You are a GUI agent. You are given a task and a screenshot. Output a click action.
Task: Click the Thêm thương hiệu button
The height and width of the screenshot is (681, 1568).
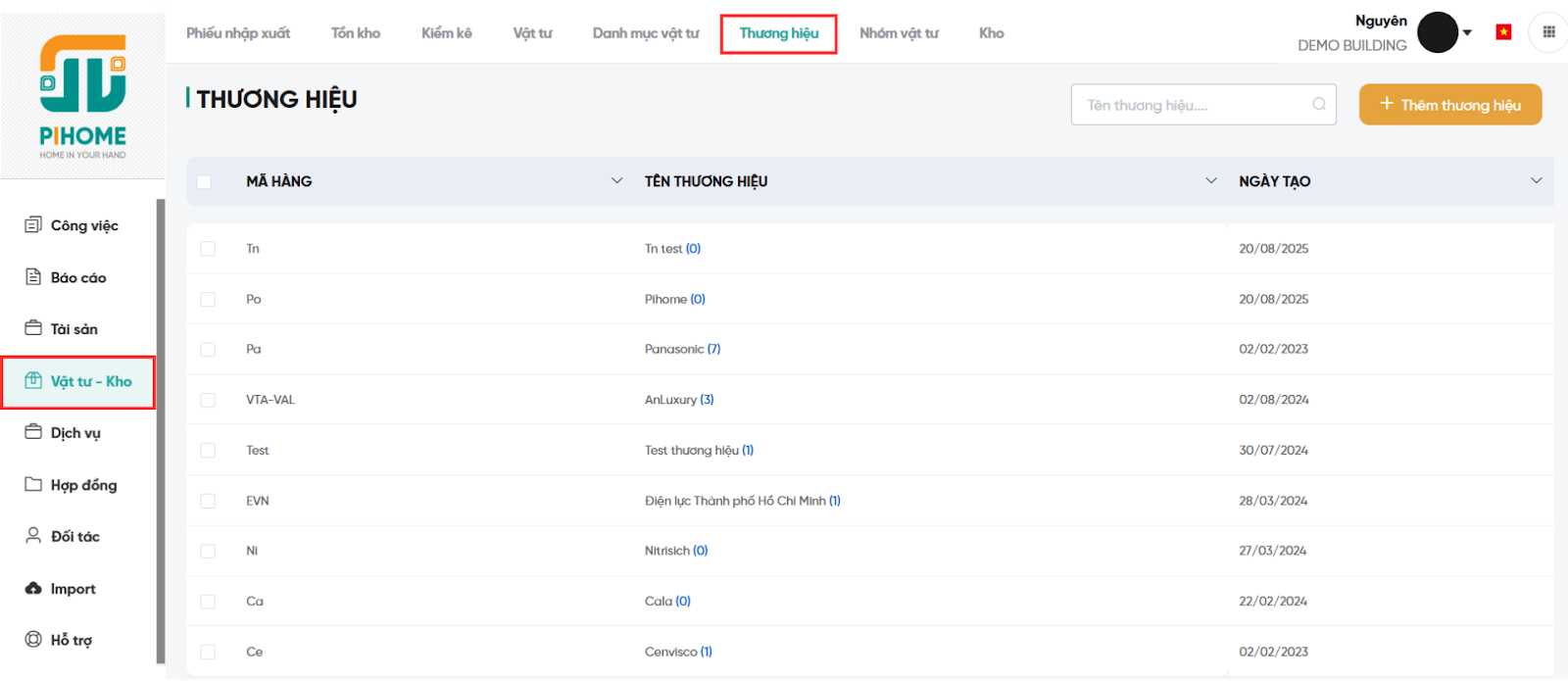(1449, 105)
